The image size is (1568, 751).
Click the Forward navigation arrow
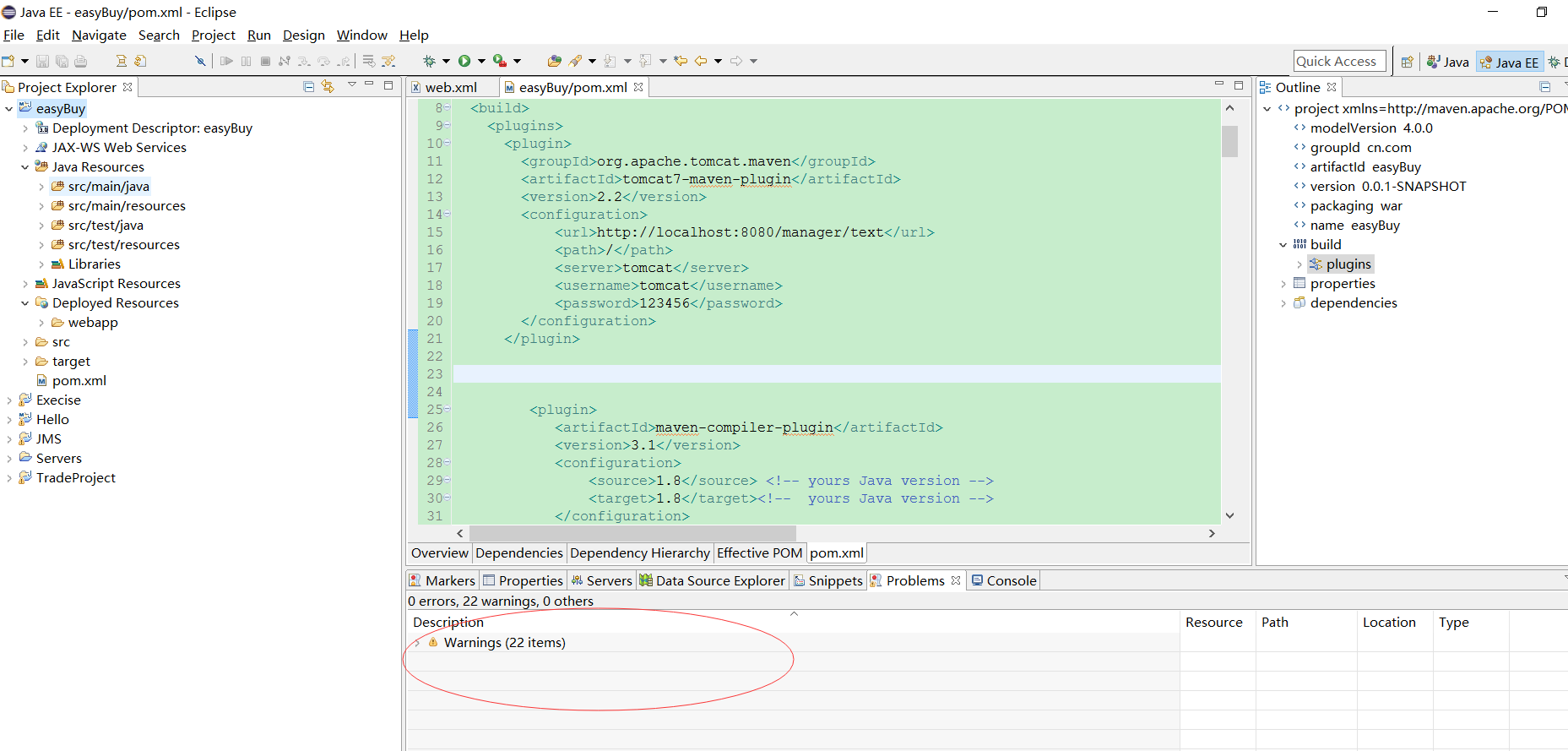point(736,61)
